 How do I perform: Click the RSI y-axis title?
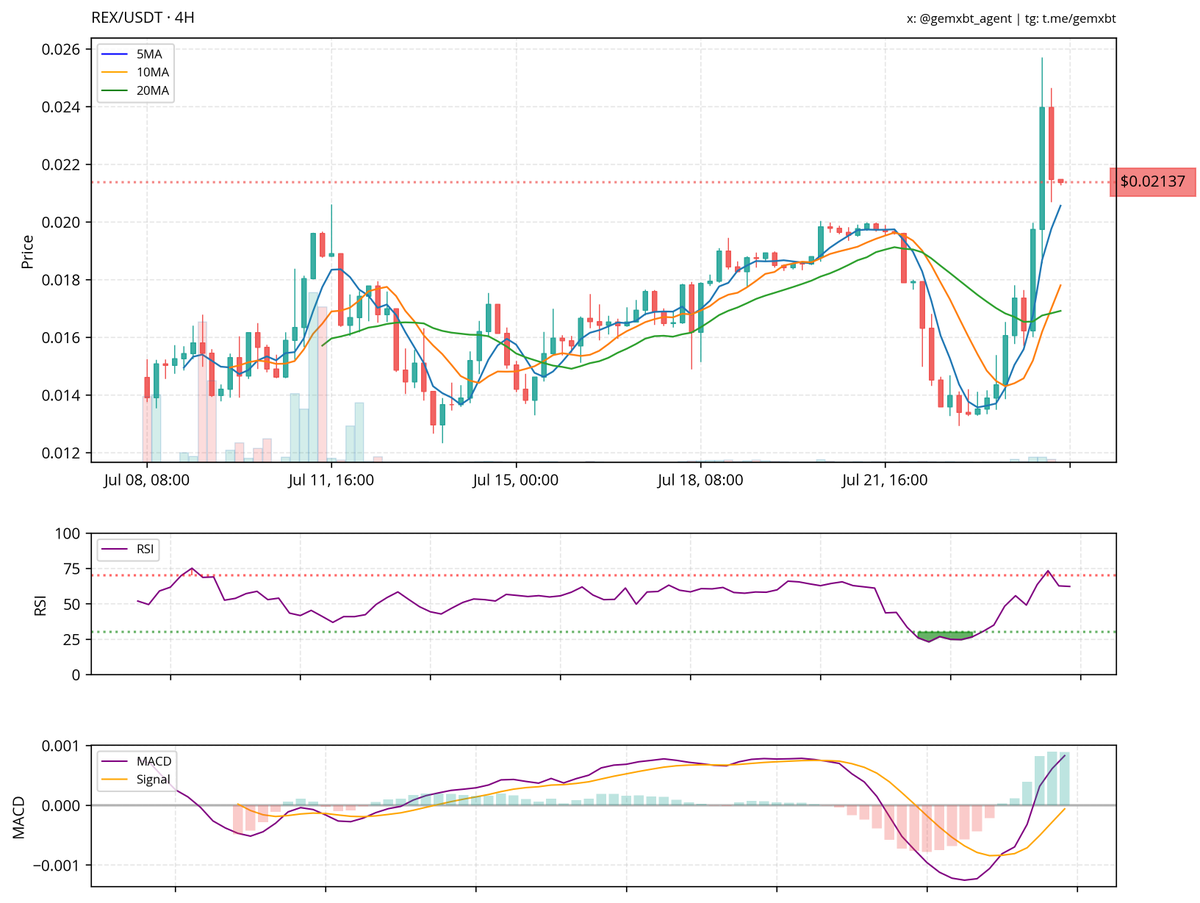(40, 604)
